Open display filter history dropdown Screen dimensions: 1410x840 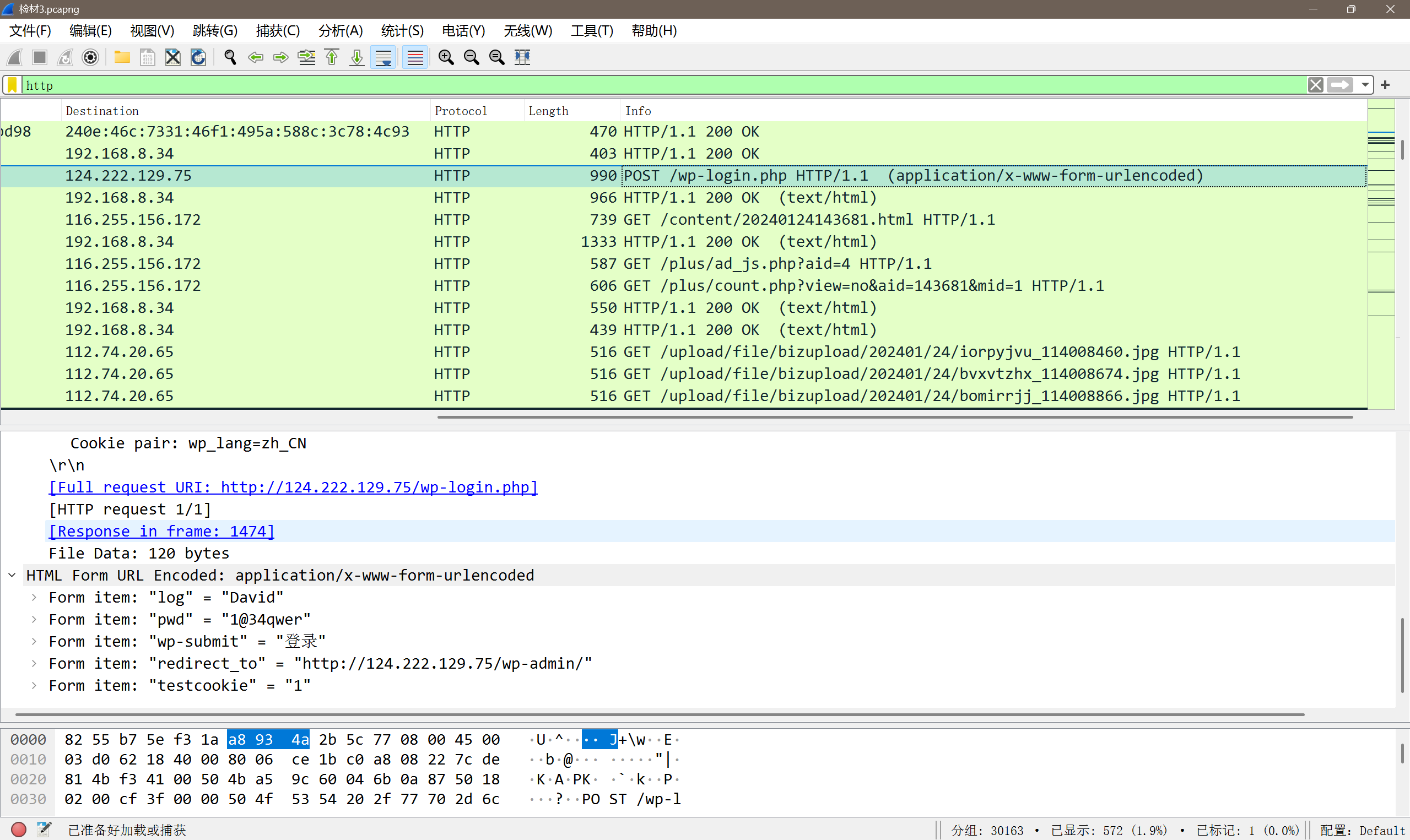[x=1365, y=85]
